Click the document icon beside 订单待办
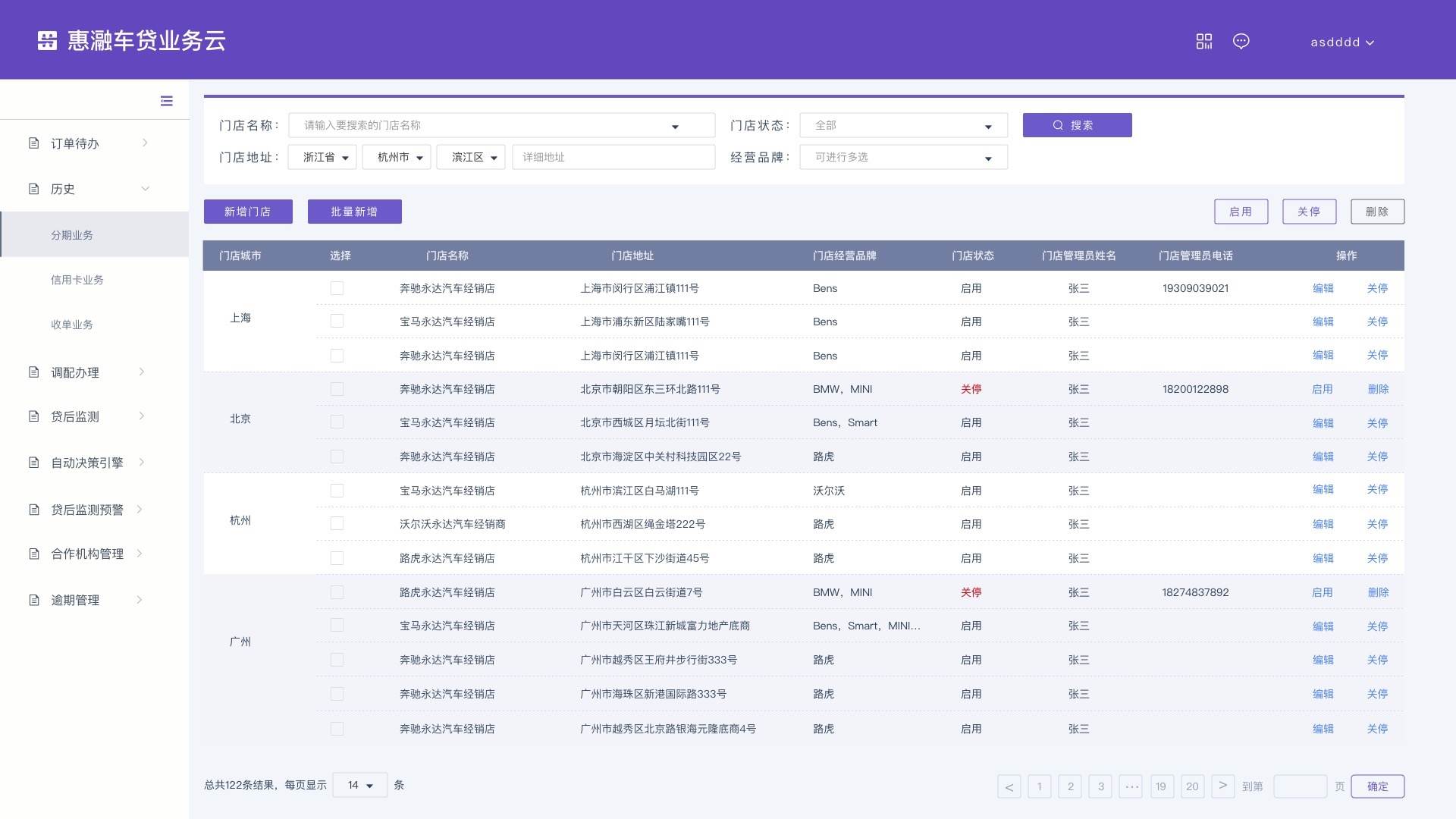Screen dimensions: 1456x819 (x=33, y=143)
